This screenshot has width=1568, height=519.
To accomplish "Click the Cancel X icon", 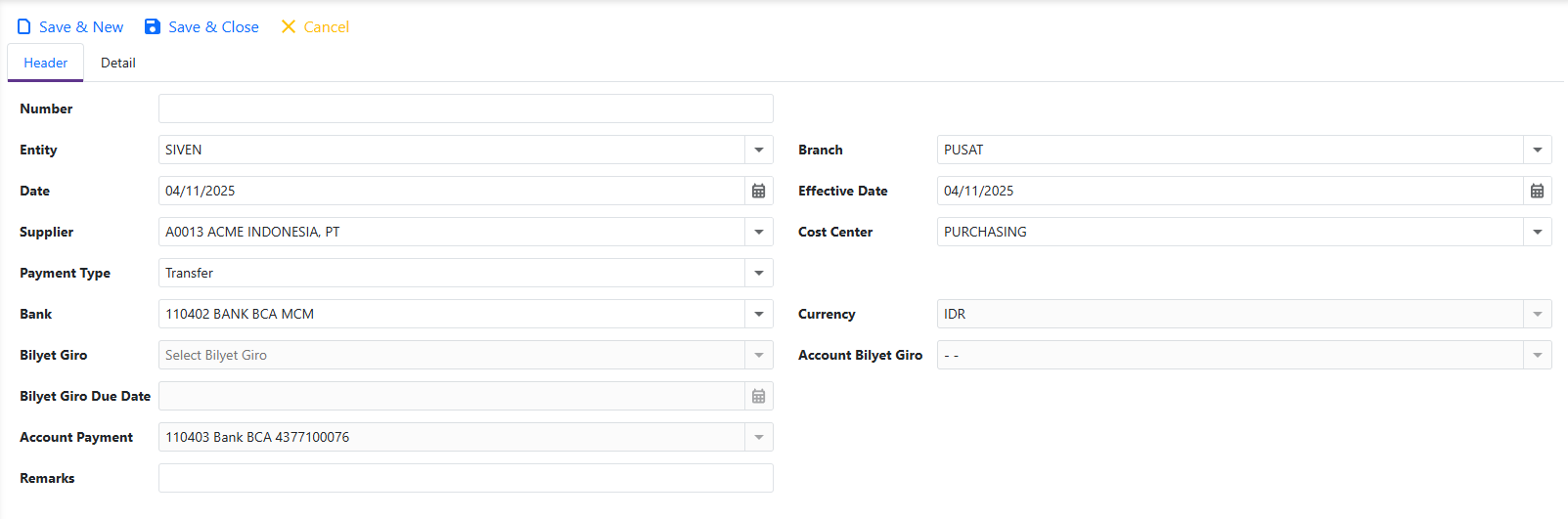I will [x=289, y=26].
